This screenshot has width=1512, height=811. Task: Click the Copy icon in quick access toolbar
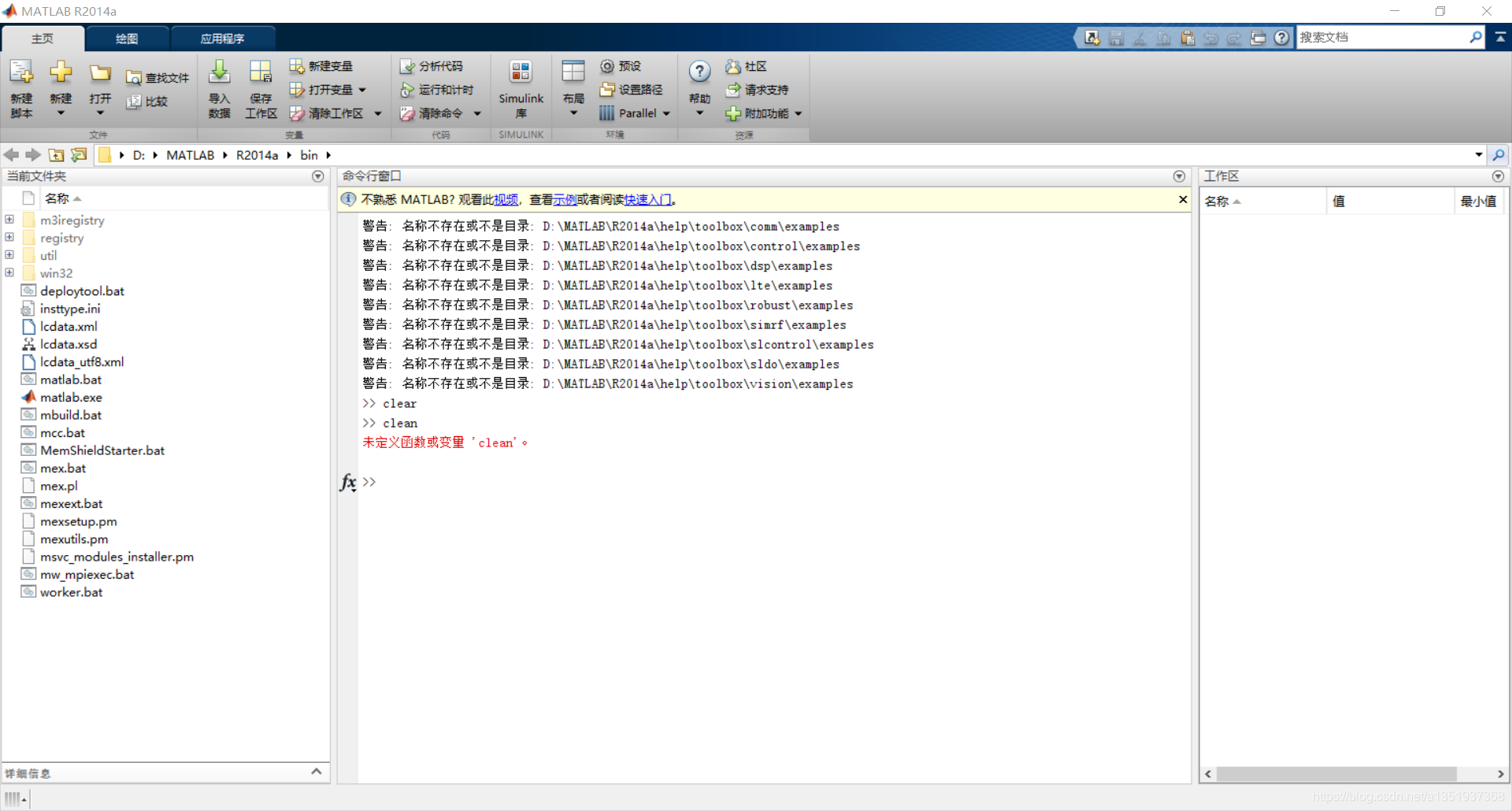point(1163,38)
